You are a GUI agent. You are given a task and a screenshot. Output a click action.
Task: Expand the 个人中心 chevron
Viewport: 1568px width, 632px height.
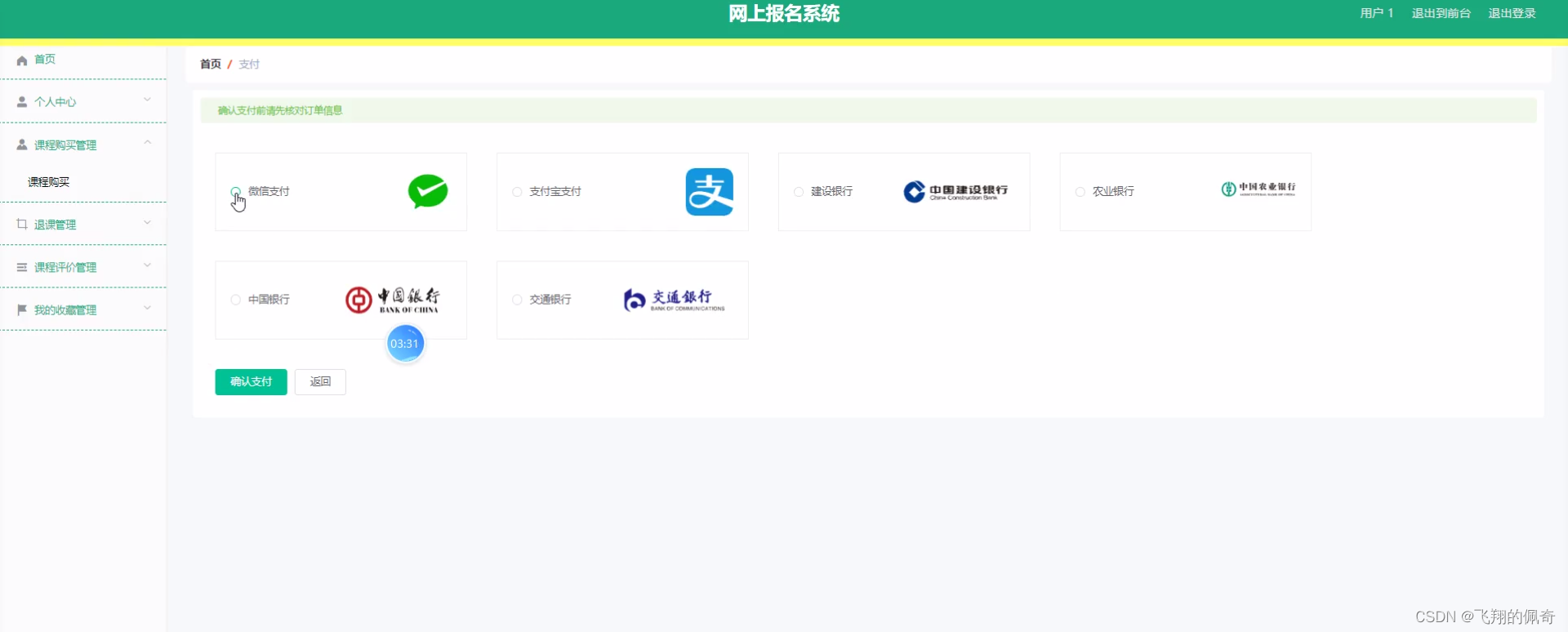148,100
